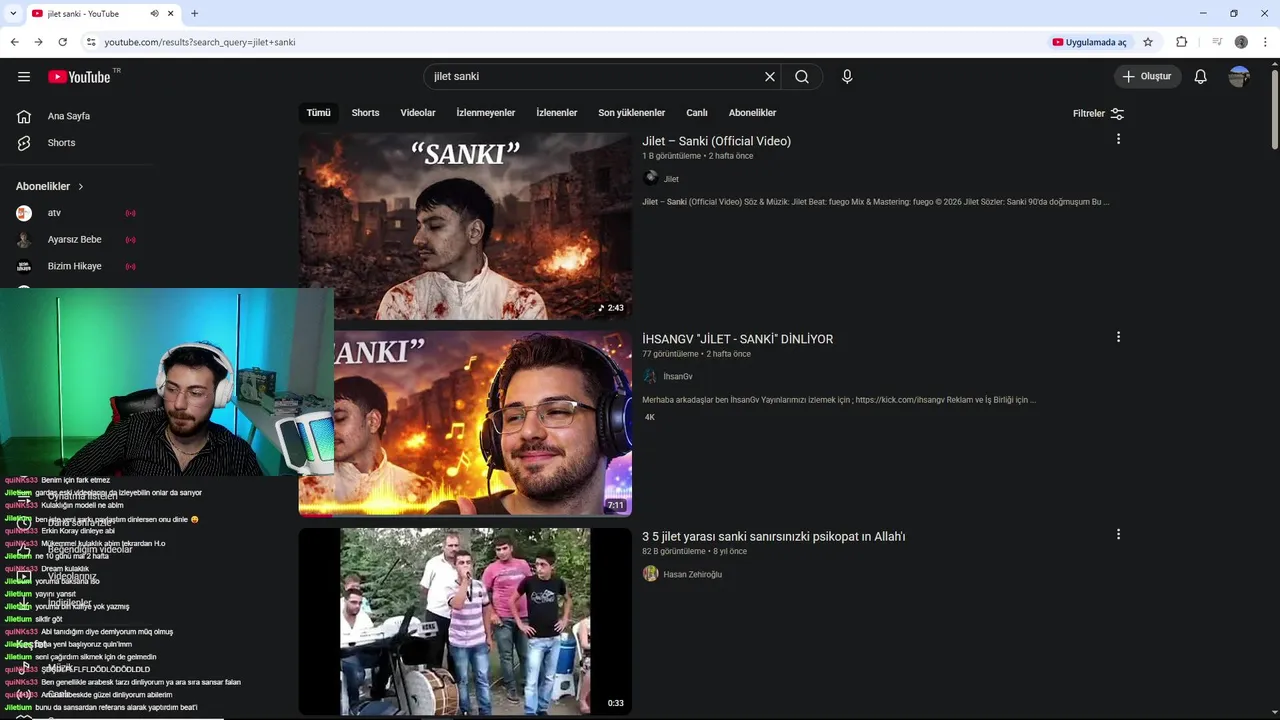
Task: Open a new browser tab
Action: [x=194, y=14]
